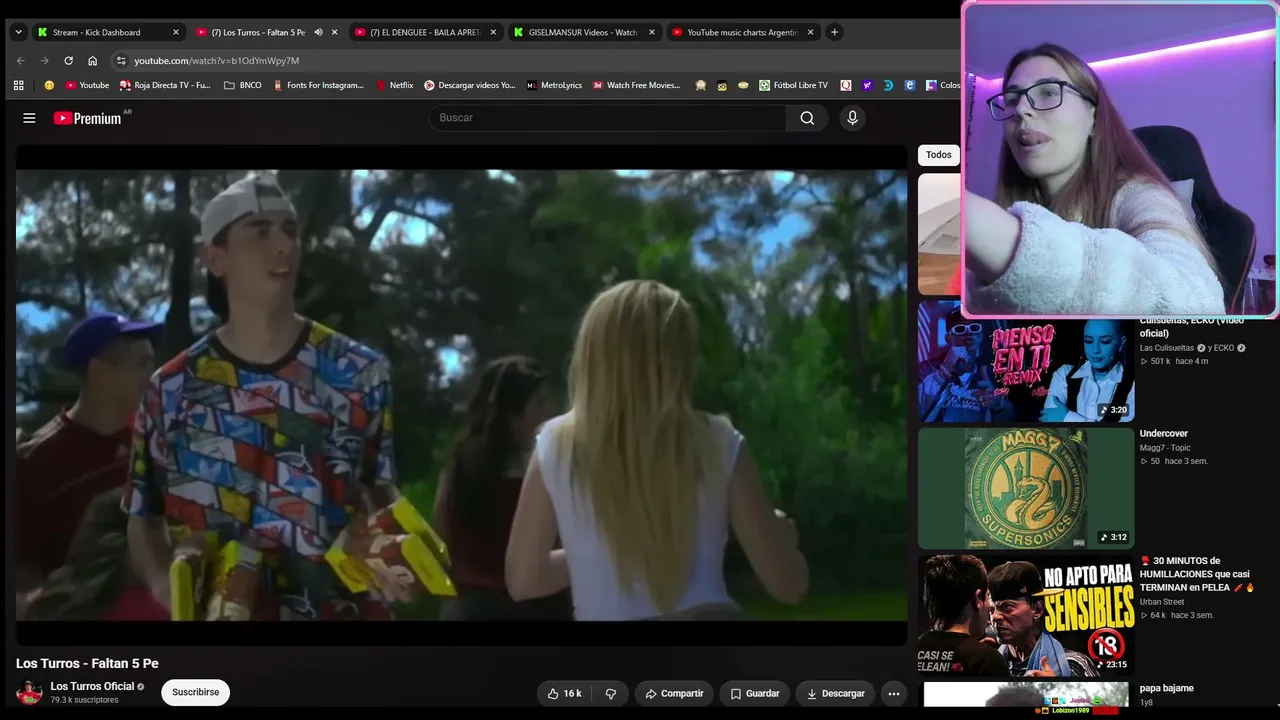Close the EL DENGUEE tab

(x=493, y=32)
